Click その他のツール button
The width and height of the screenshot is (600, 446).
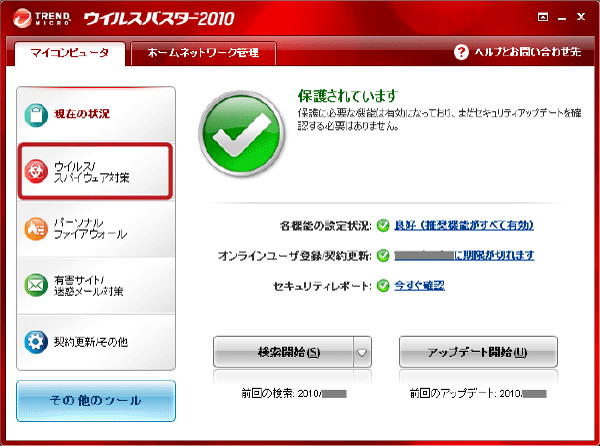(96, 401)
